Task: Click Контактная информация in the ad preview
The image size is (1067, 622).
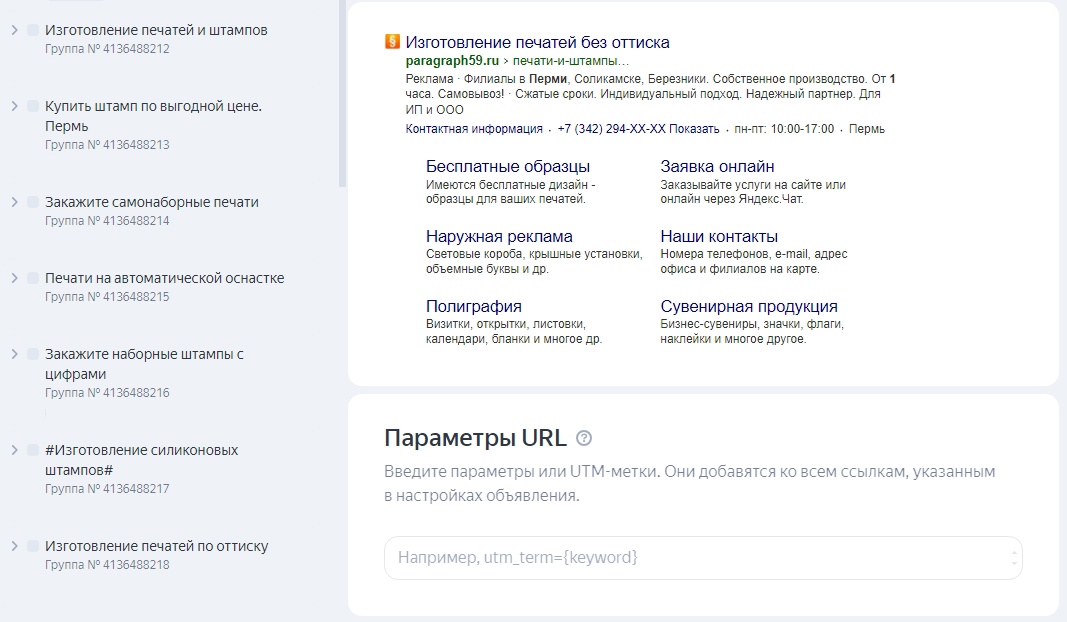Action: pyautogui.click(x=474, y=129)
